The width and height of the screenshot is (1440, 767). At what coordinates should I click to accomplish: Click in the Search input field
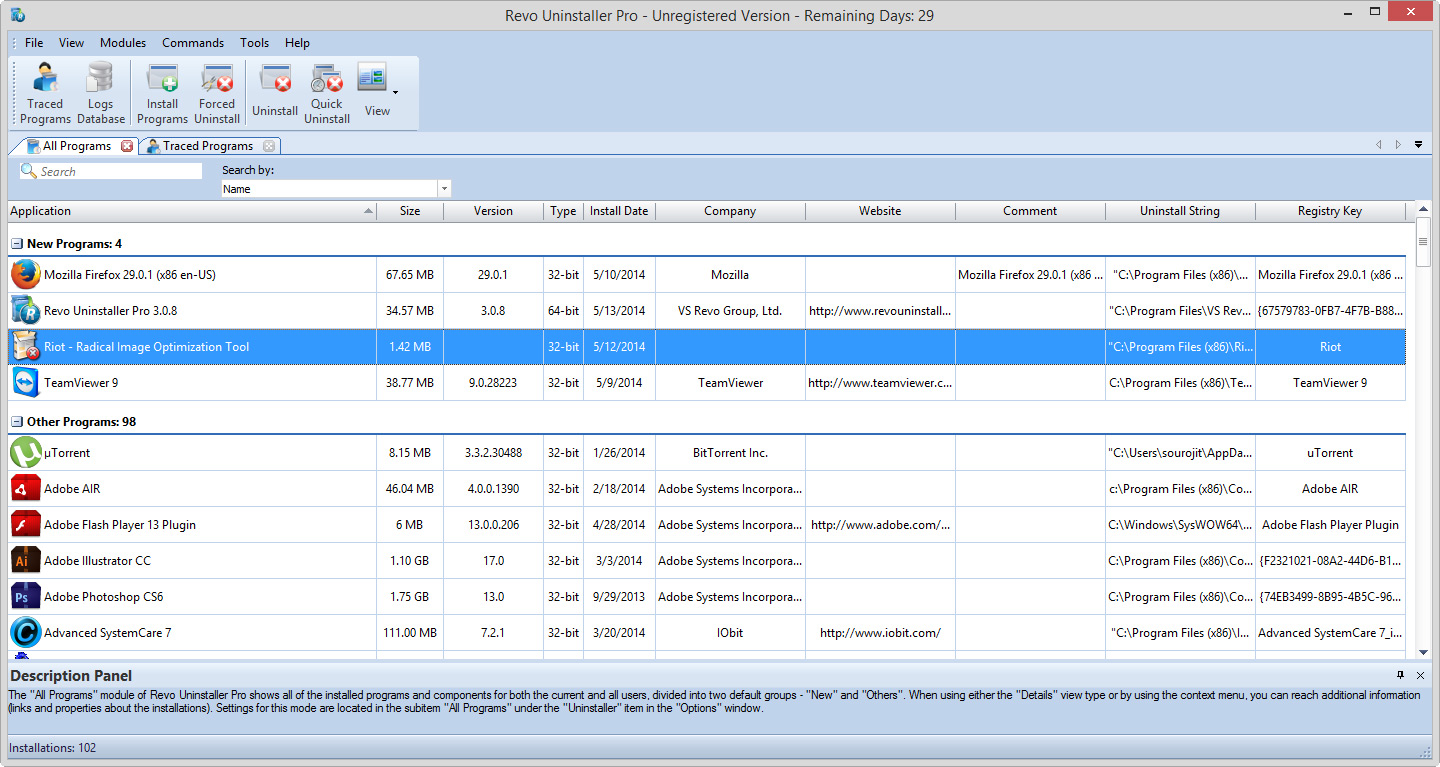(111, 171)
